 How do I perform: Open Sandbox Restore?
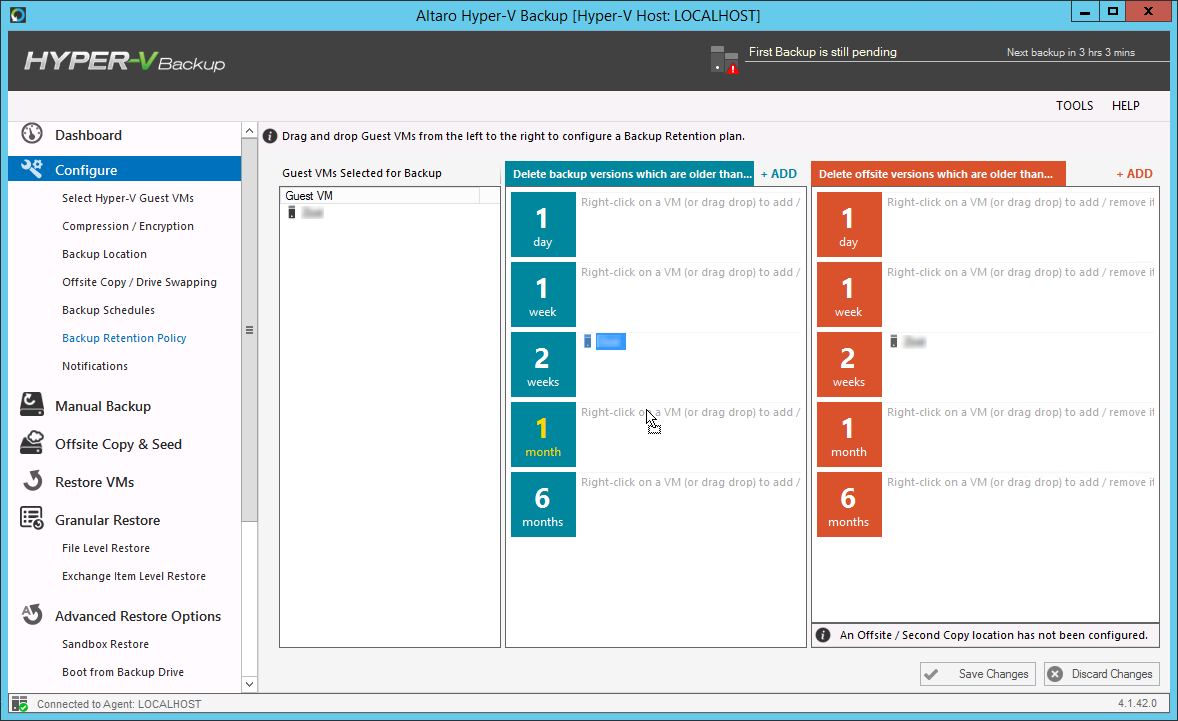click(105, 644)
